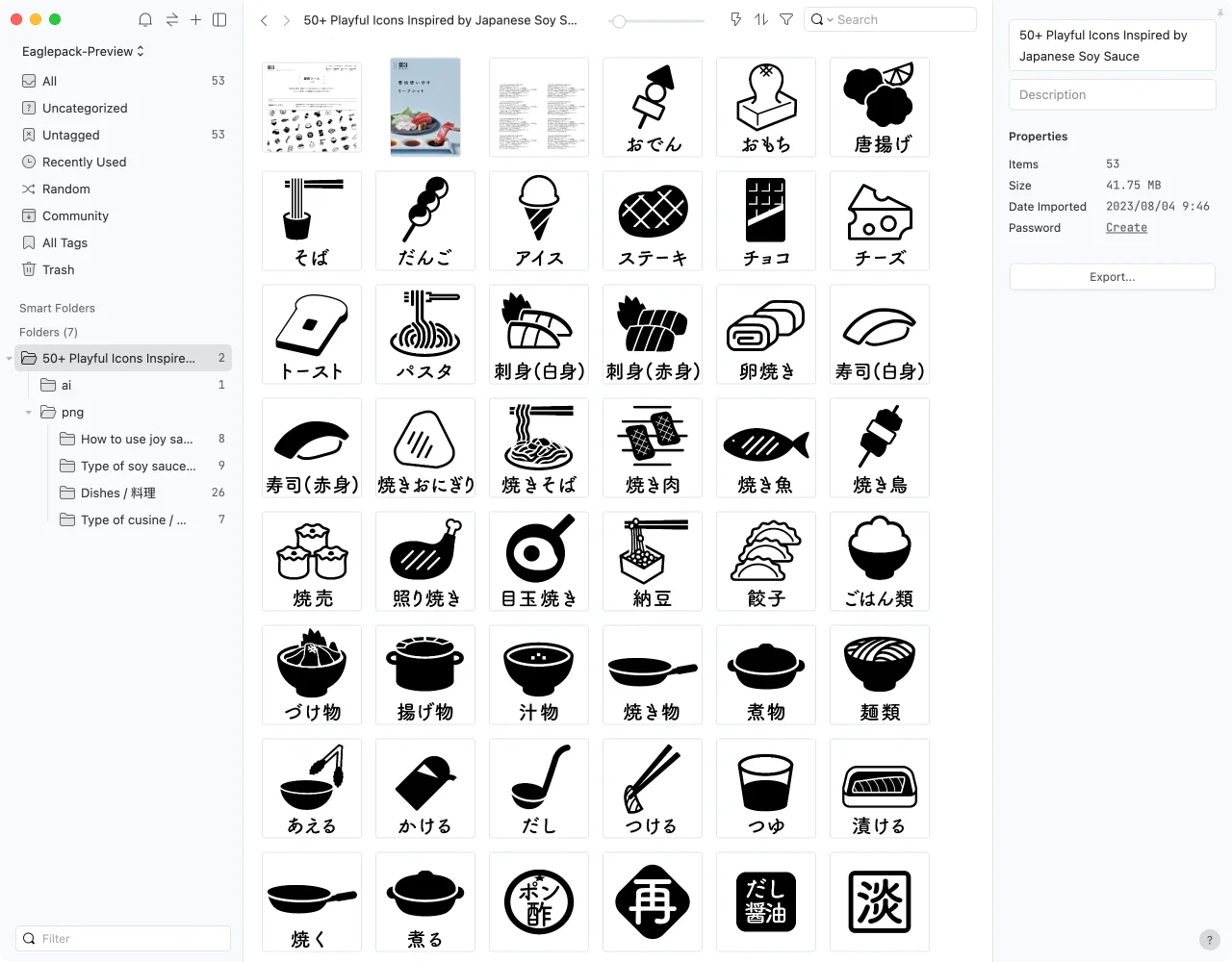Open the notifications bell
Screen dimensions: 1232x962
pos(145,19)
